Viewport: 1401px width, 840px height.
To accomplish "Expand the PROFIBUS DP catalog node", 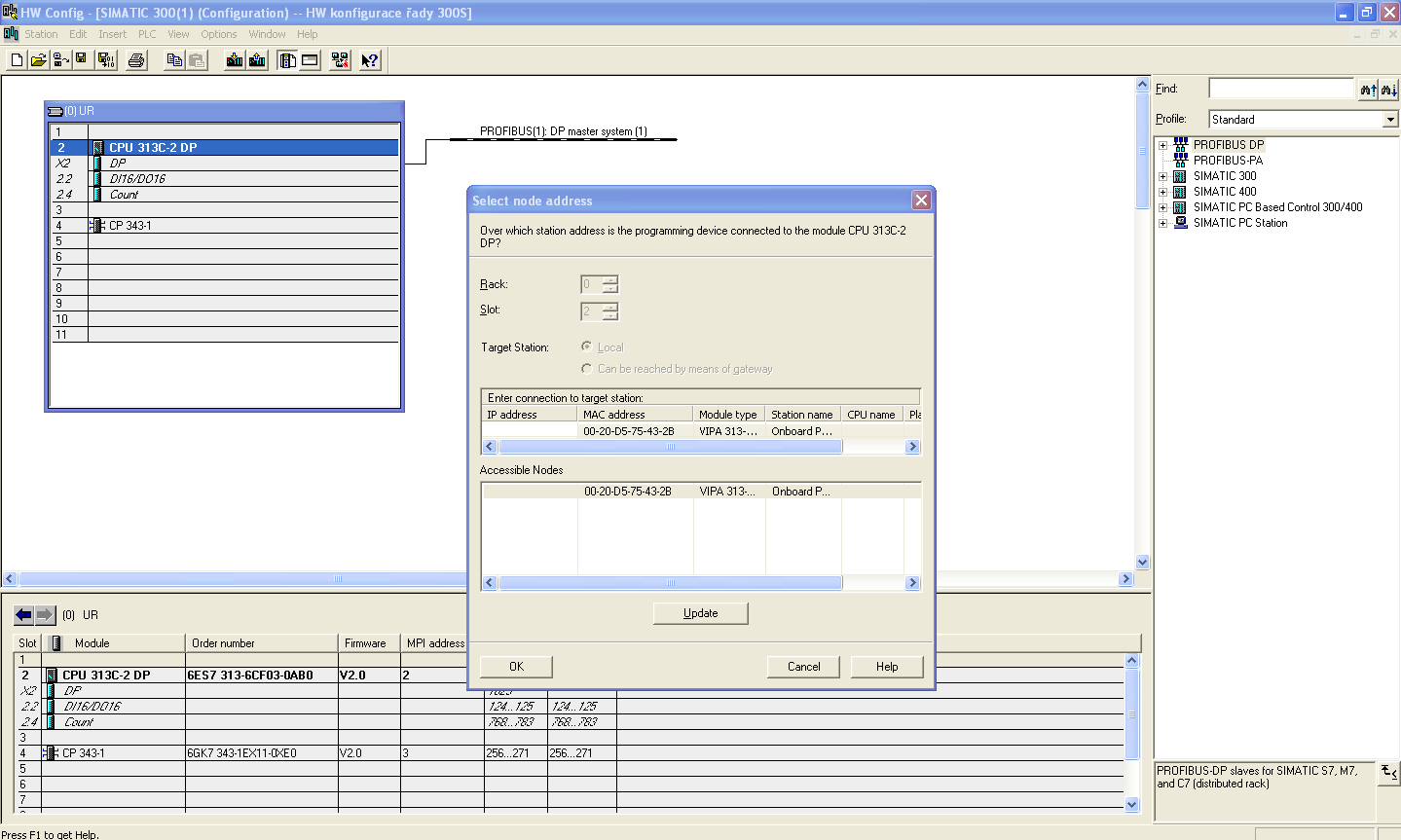I will pos(1162,146).
